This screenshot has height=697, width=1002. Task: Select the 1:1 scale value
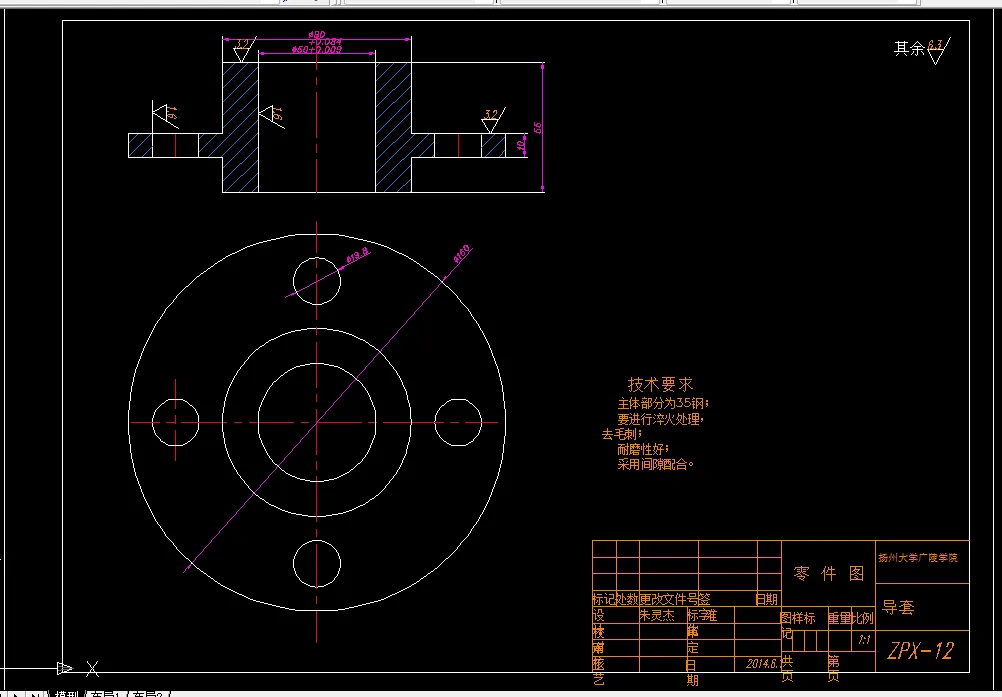tap(864, 640)
